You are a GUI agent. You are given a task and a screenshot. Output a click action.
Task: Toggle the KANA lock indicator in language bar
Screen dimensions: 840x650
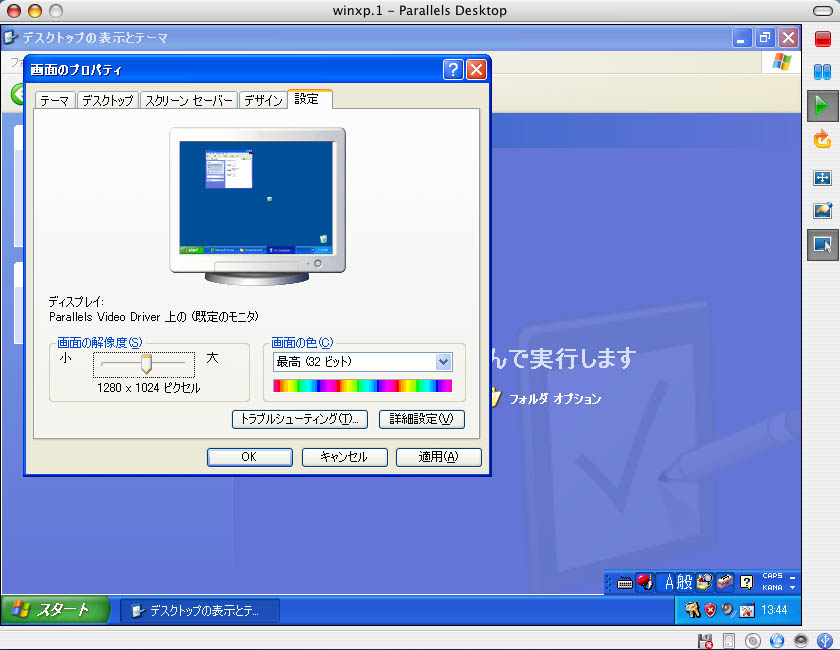772,588
